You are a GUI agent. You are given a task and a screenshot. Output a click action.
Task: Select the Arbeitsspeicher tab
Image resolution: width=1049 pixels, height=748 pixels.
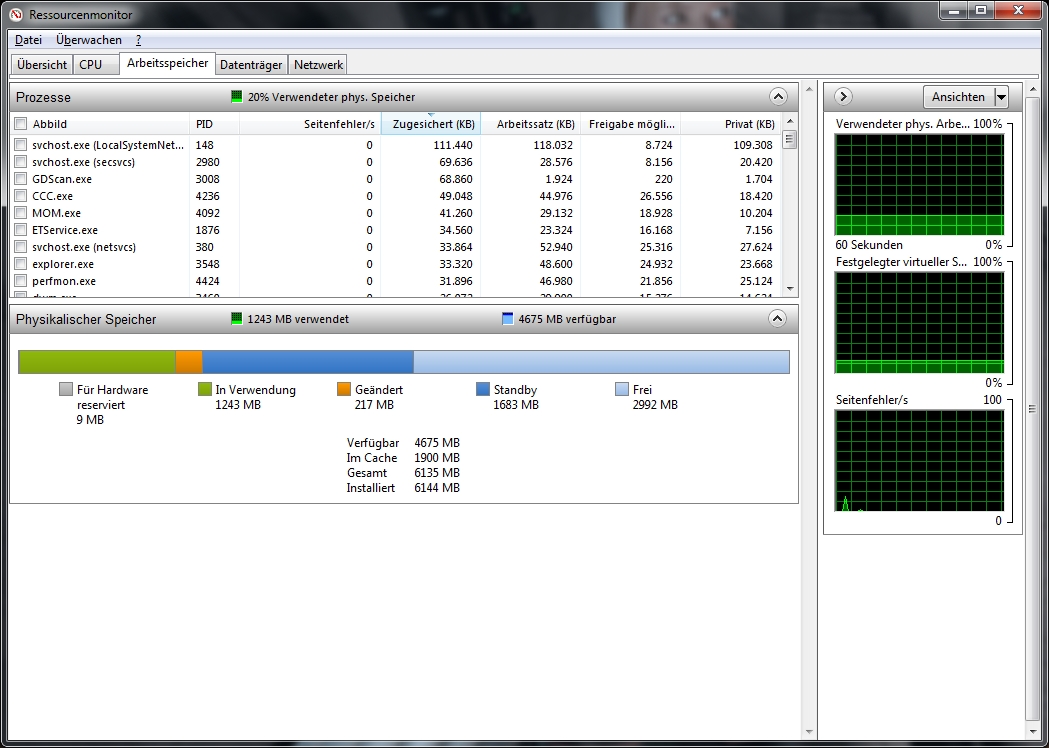167,64
